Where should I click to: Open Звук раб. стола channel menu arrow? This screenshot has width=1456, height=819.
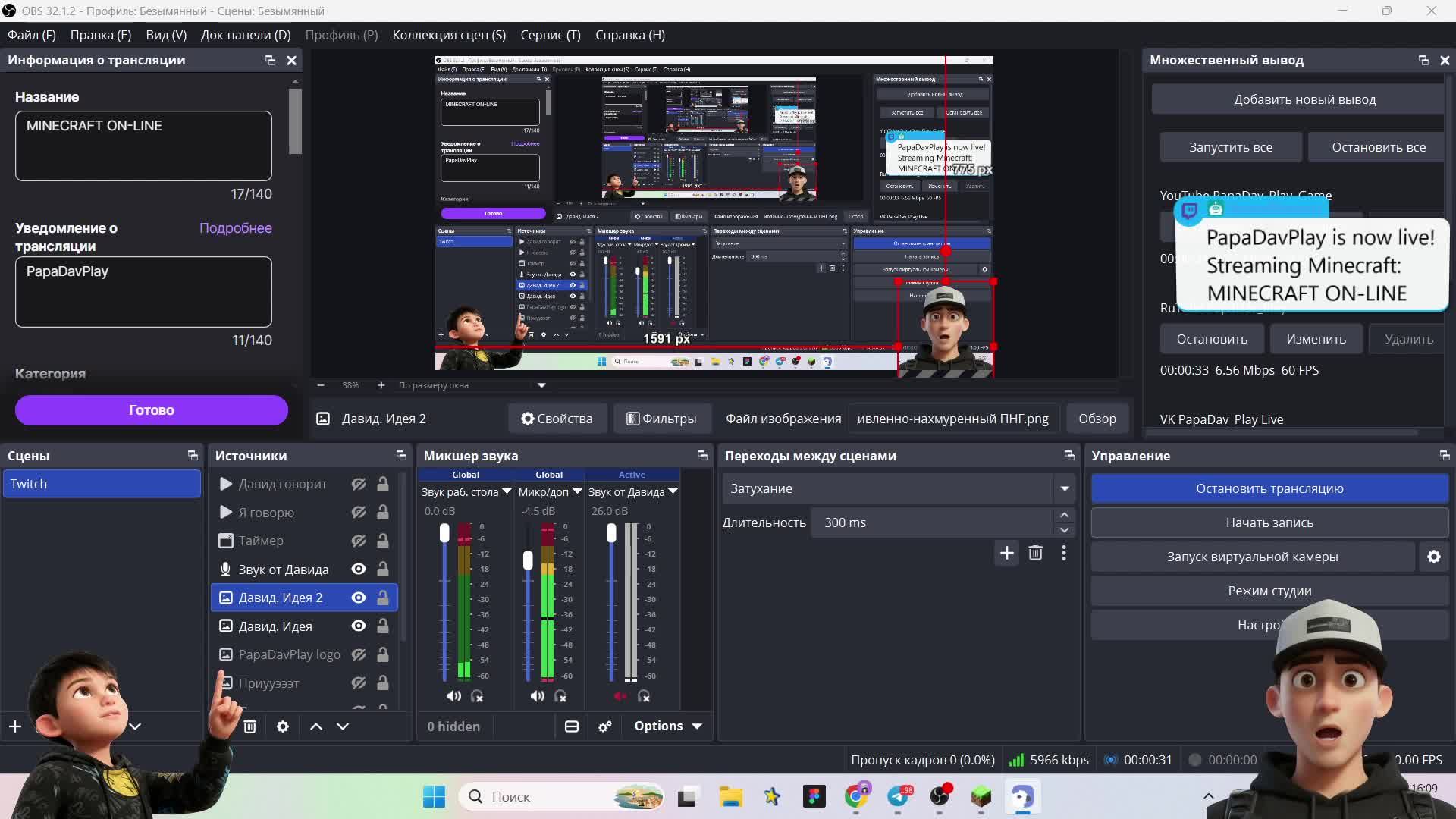tap(507, 491)
